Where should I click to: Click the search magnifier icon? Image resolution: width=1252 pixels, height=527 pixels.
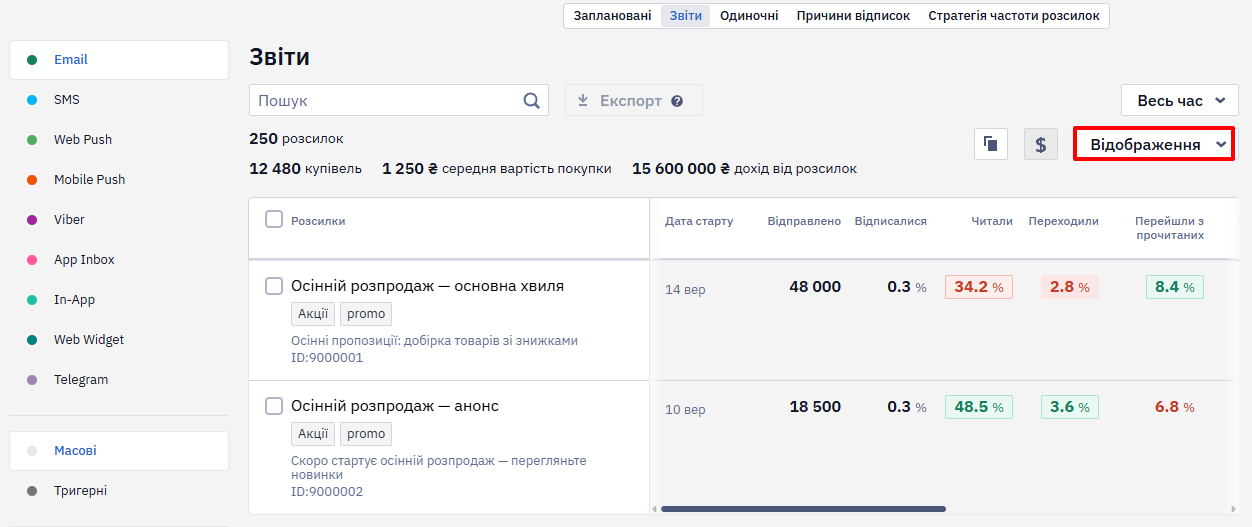531,100
